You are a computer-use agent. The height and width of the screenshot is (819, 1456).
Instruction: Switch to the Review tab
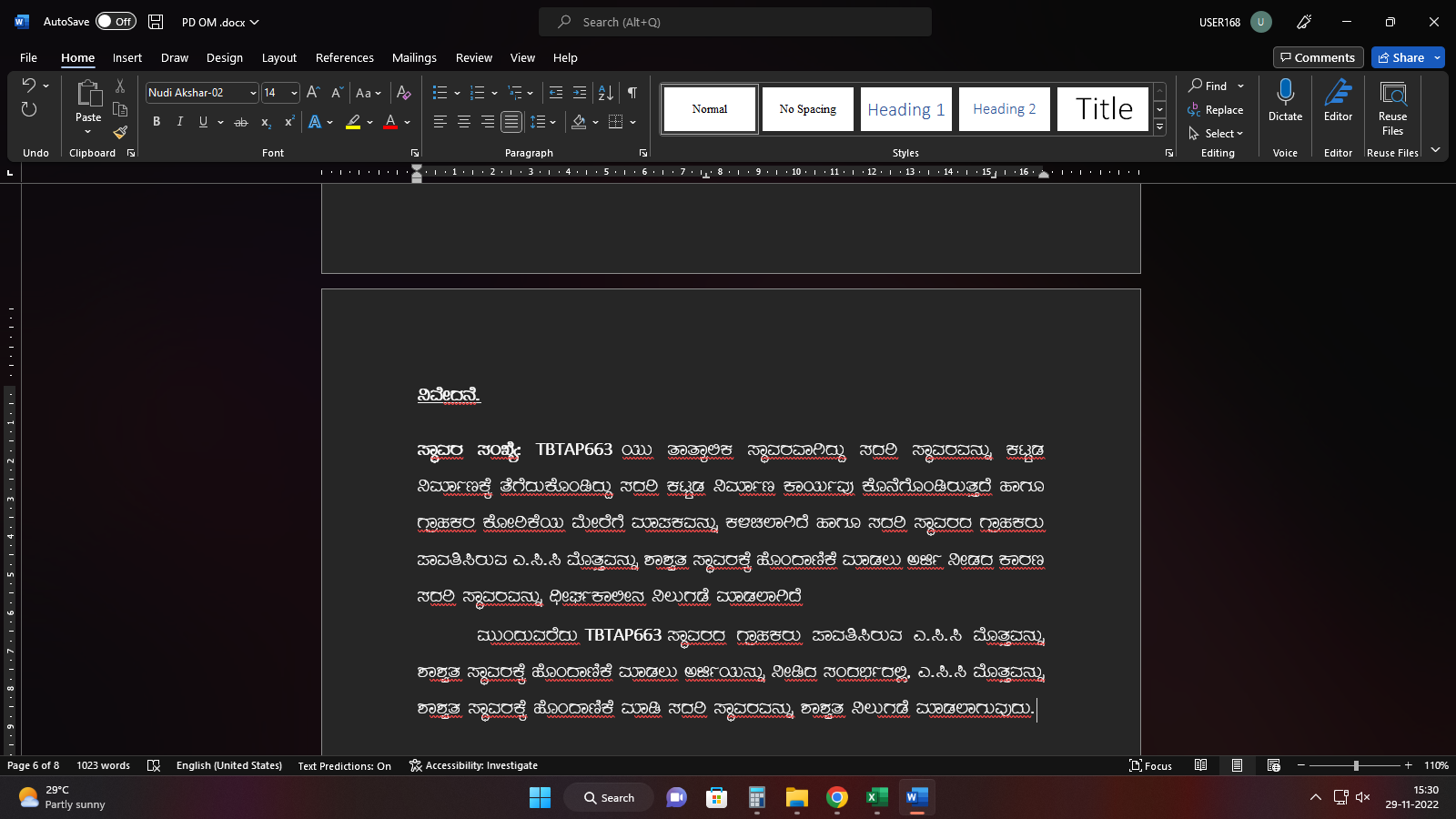[x=474, y=57]
